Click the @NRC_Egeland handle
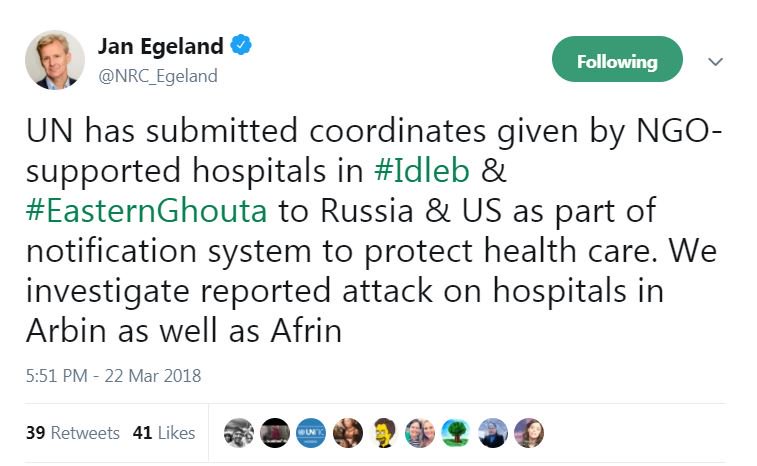This screenshot has height=466, width=757. click(x=156, y=76)
